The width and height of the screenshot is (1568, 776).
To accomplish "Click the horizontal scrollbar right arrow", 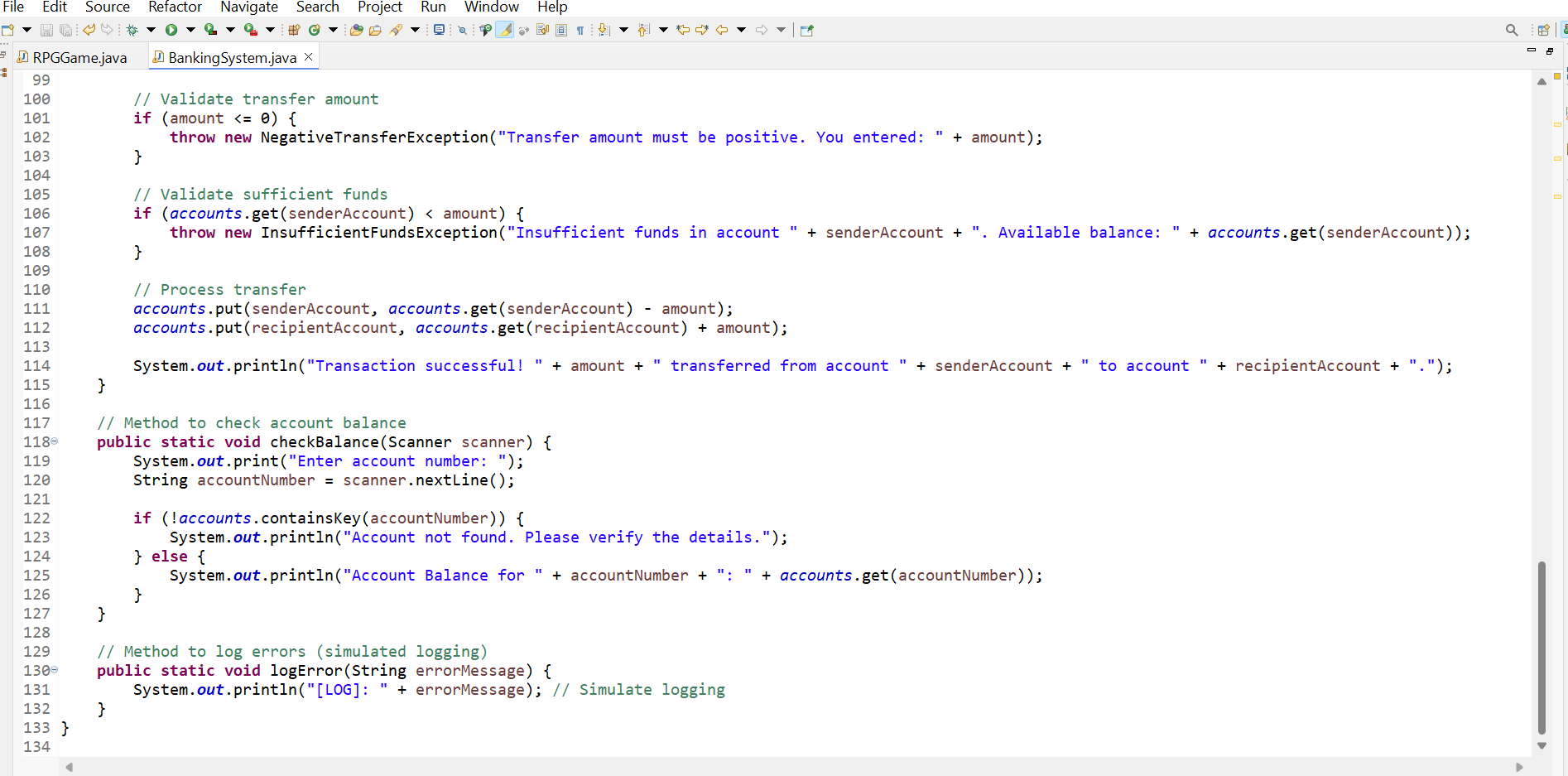I will tap(1519, 767).
